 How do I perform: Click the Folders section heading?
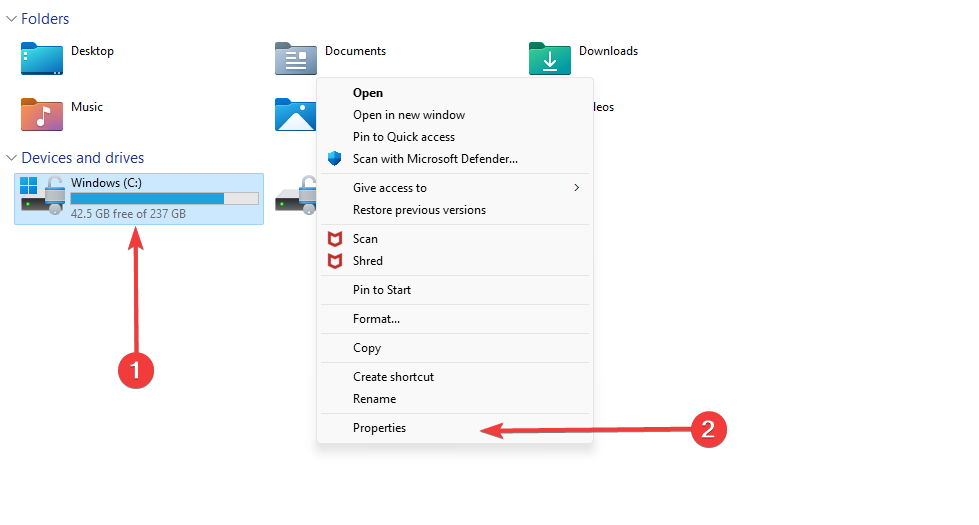click(45, 19)
